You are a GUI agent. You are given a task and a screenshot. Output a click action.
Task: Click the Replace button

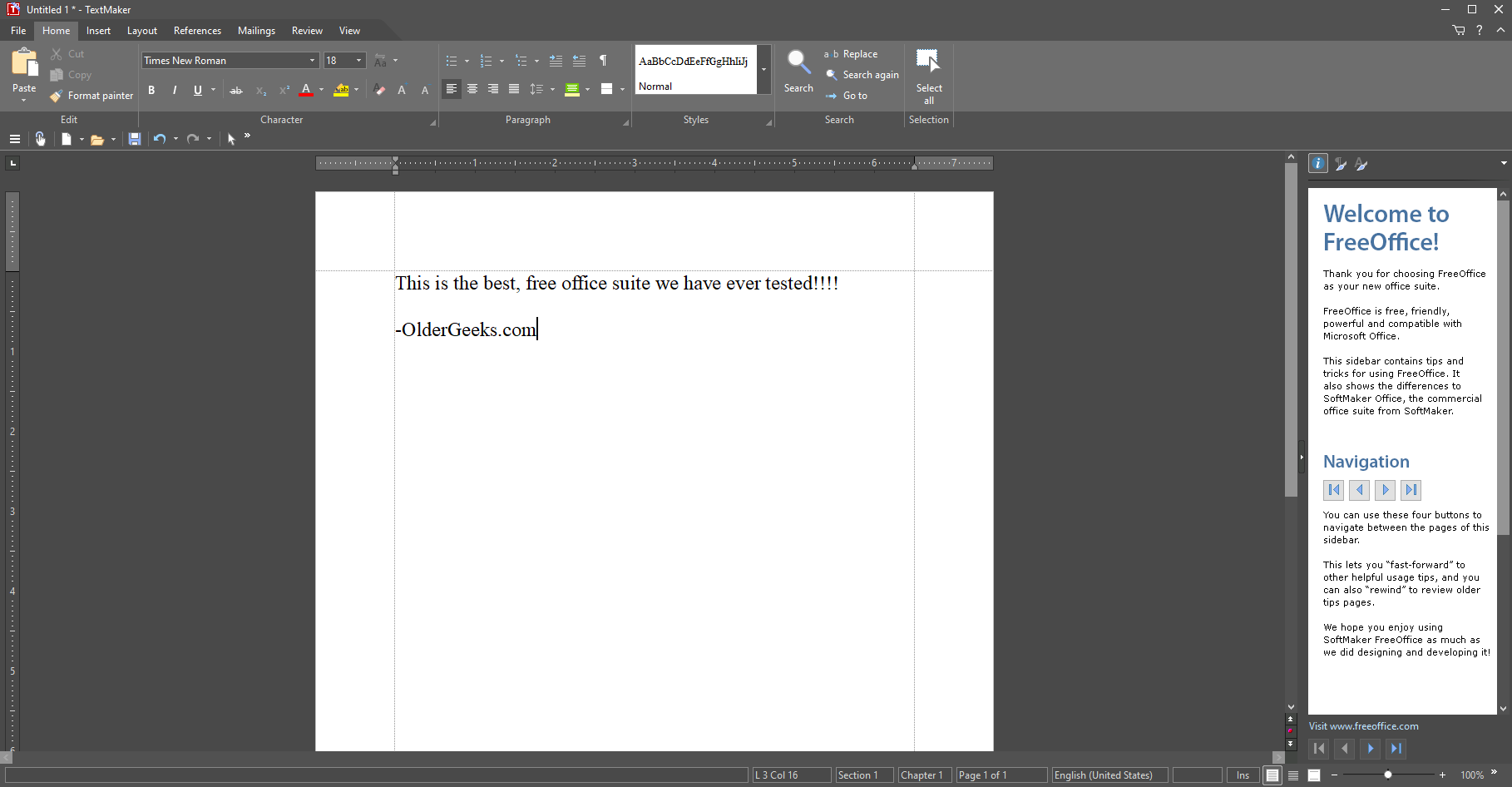[851, 54]
